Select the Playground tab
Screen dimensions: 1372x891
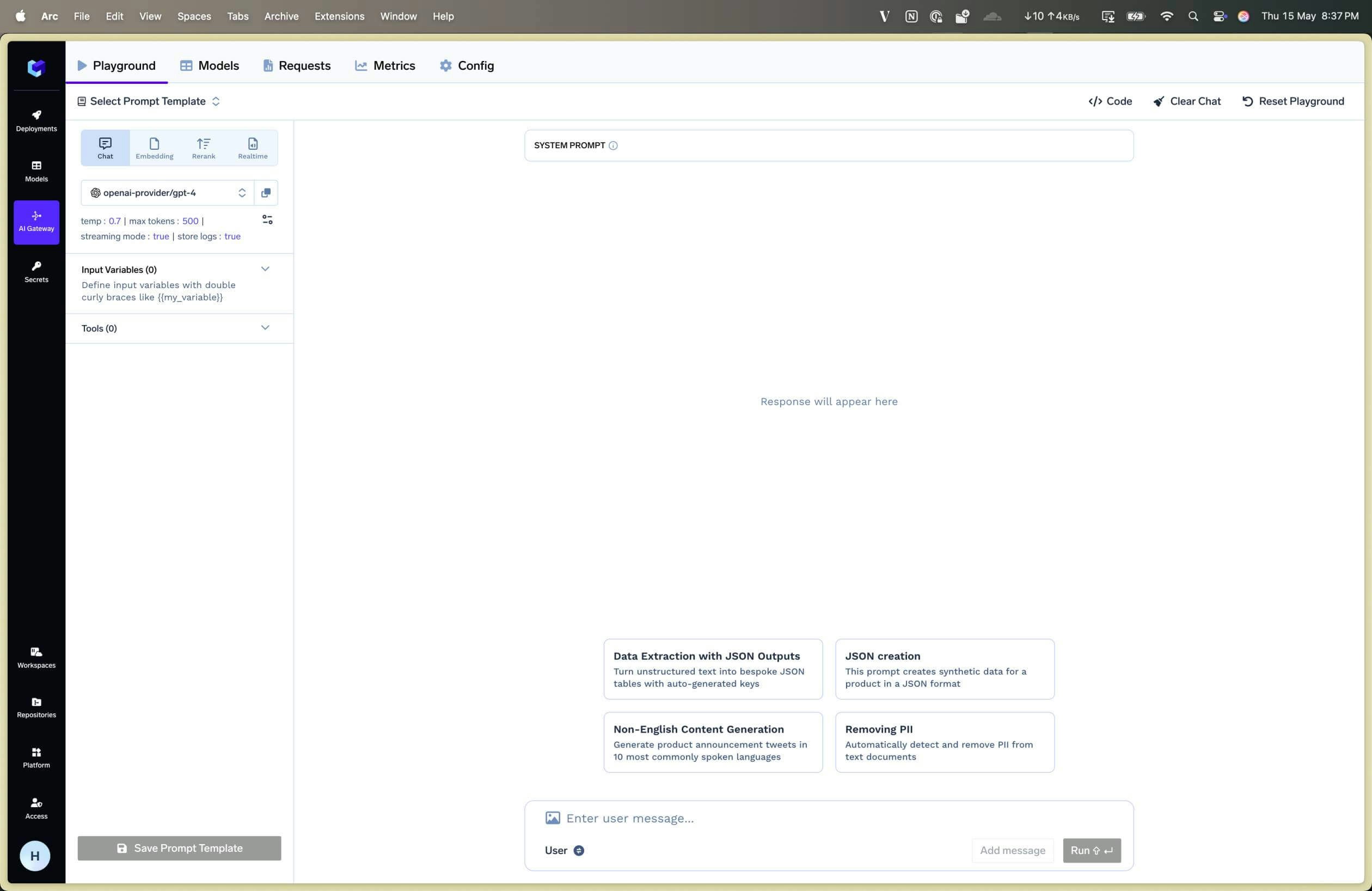point(117,66)
